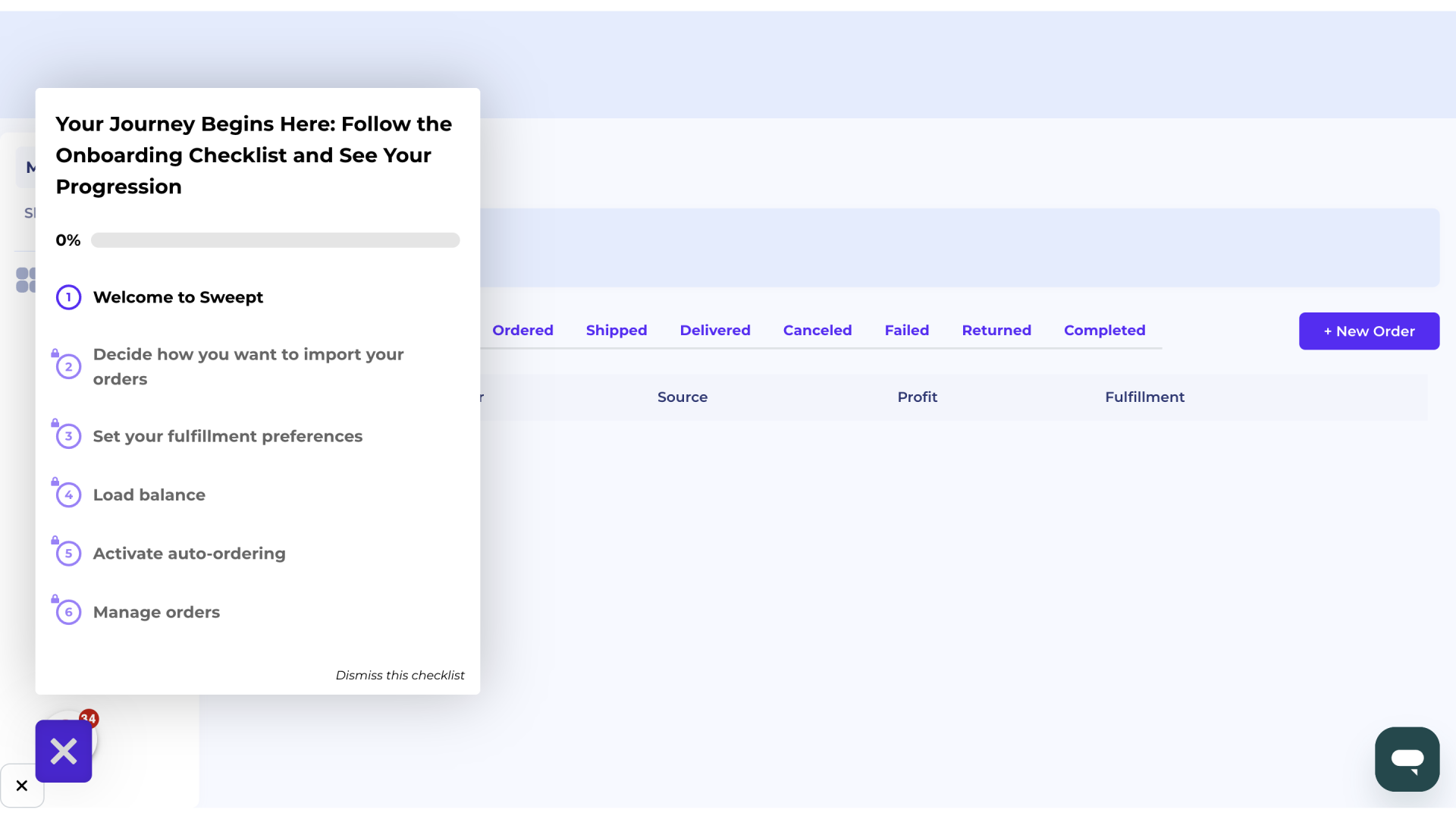The height and width of the screenshot is (819, 1456).
Task: Click step 1 circle for Welcome to Sweept
Action: [69, 297]
